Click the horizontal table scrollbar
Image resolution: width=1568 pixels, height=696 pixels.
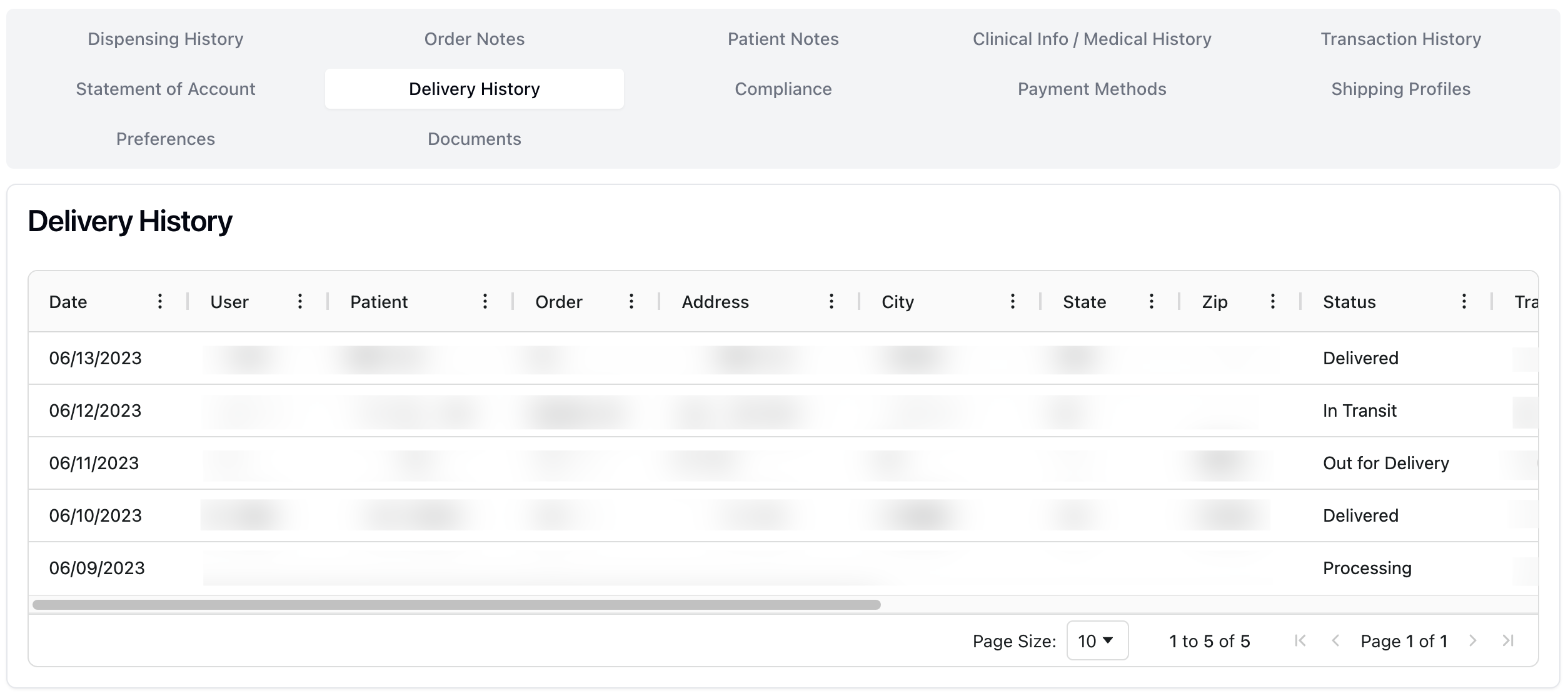(456, 604)
